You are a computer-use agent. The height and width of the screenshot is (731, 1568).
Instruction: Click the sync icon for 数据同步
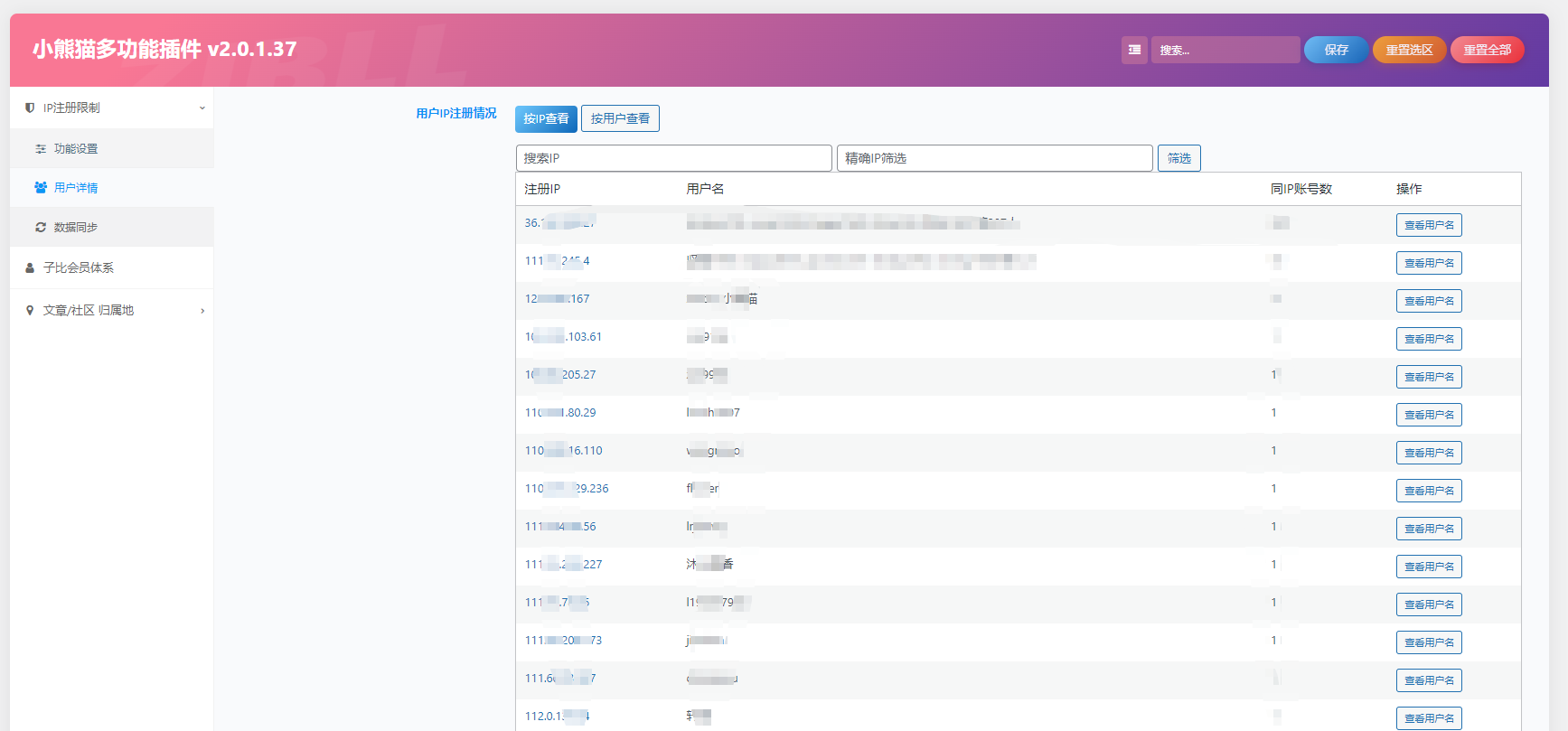click(41, 228)
